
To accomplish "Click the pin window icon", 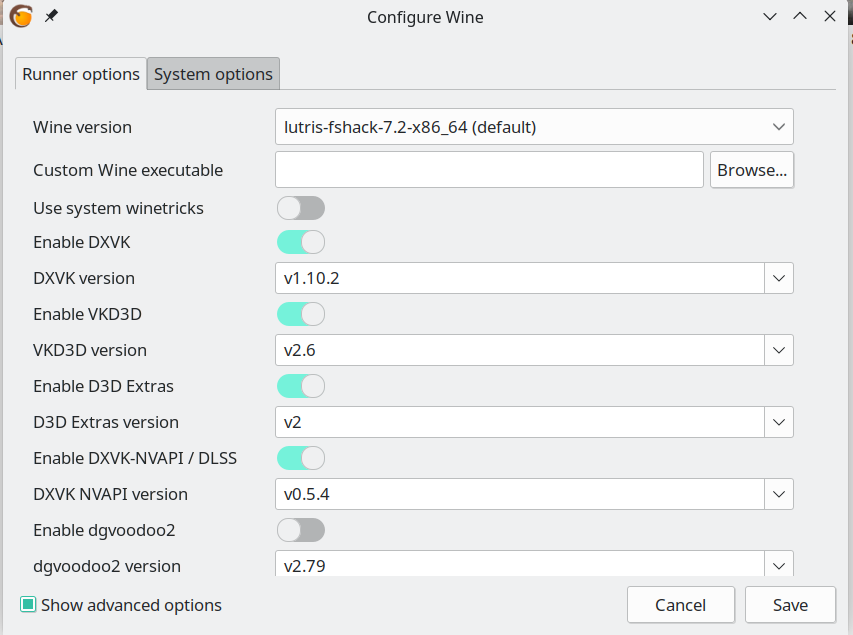I will coord(52,16).
